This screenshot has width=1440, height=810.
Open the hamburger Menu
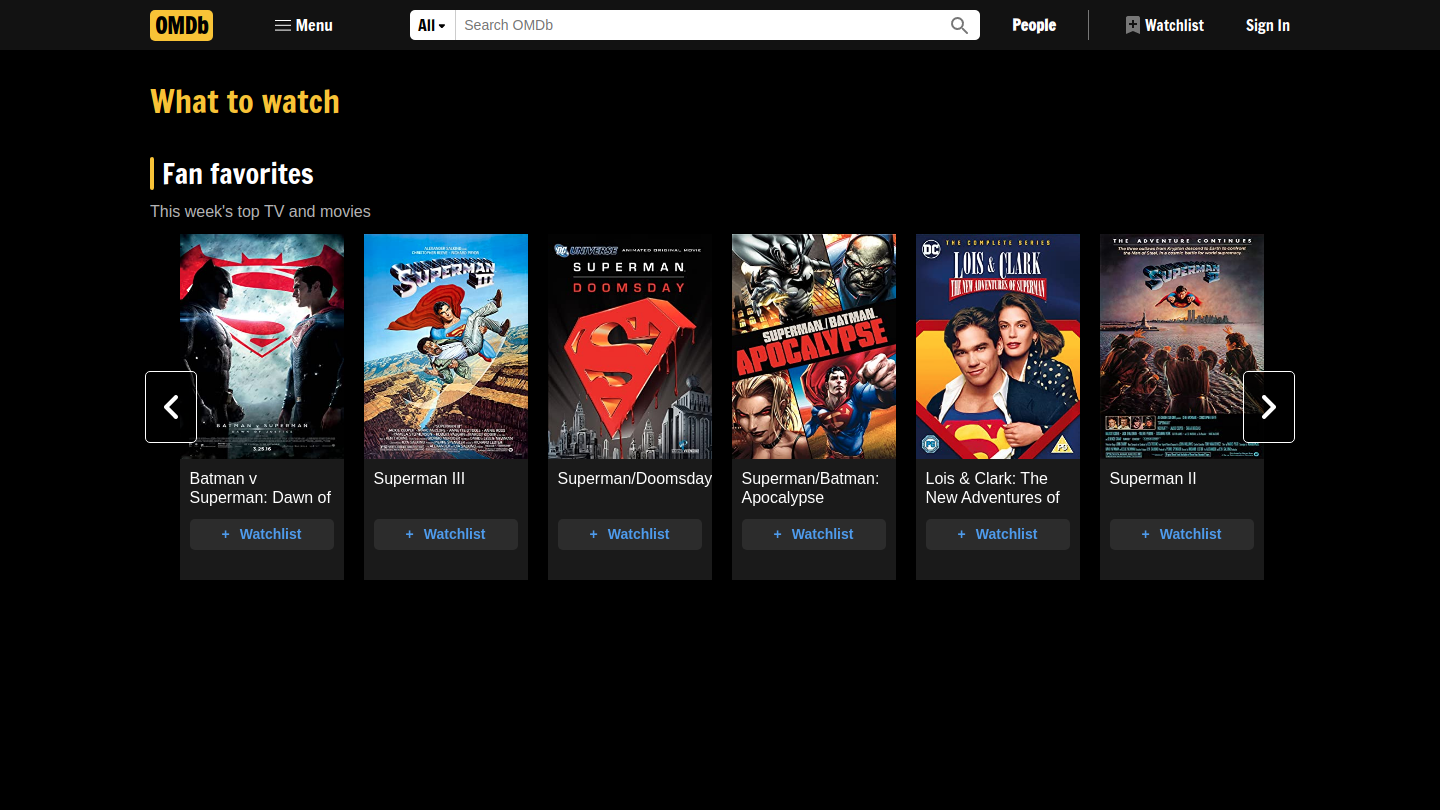pos(304,25)
